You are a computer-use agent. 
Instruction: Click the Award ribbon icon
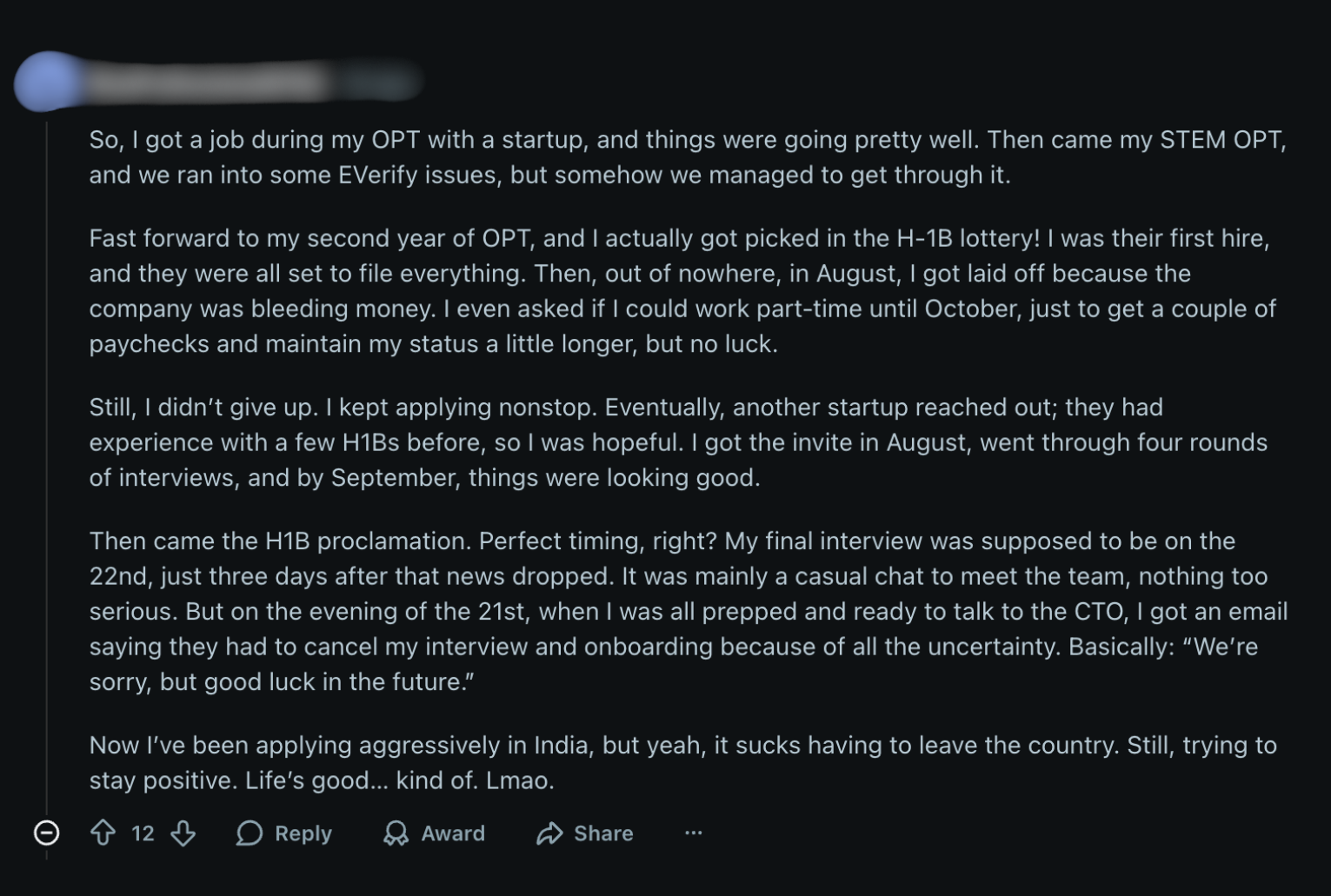[x=396, y=833]
